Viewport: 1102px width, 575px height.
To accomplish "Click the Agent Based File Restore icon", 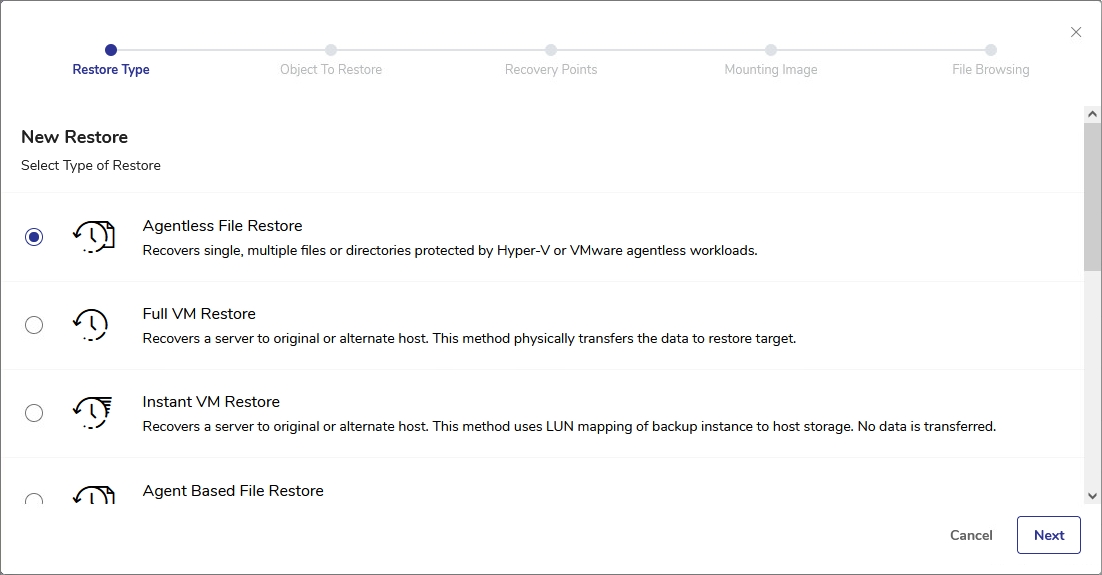I will [x=93, y=494].
